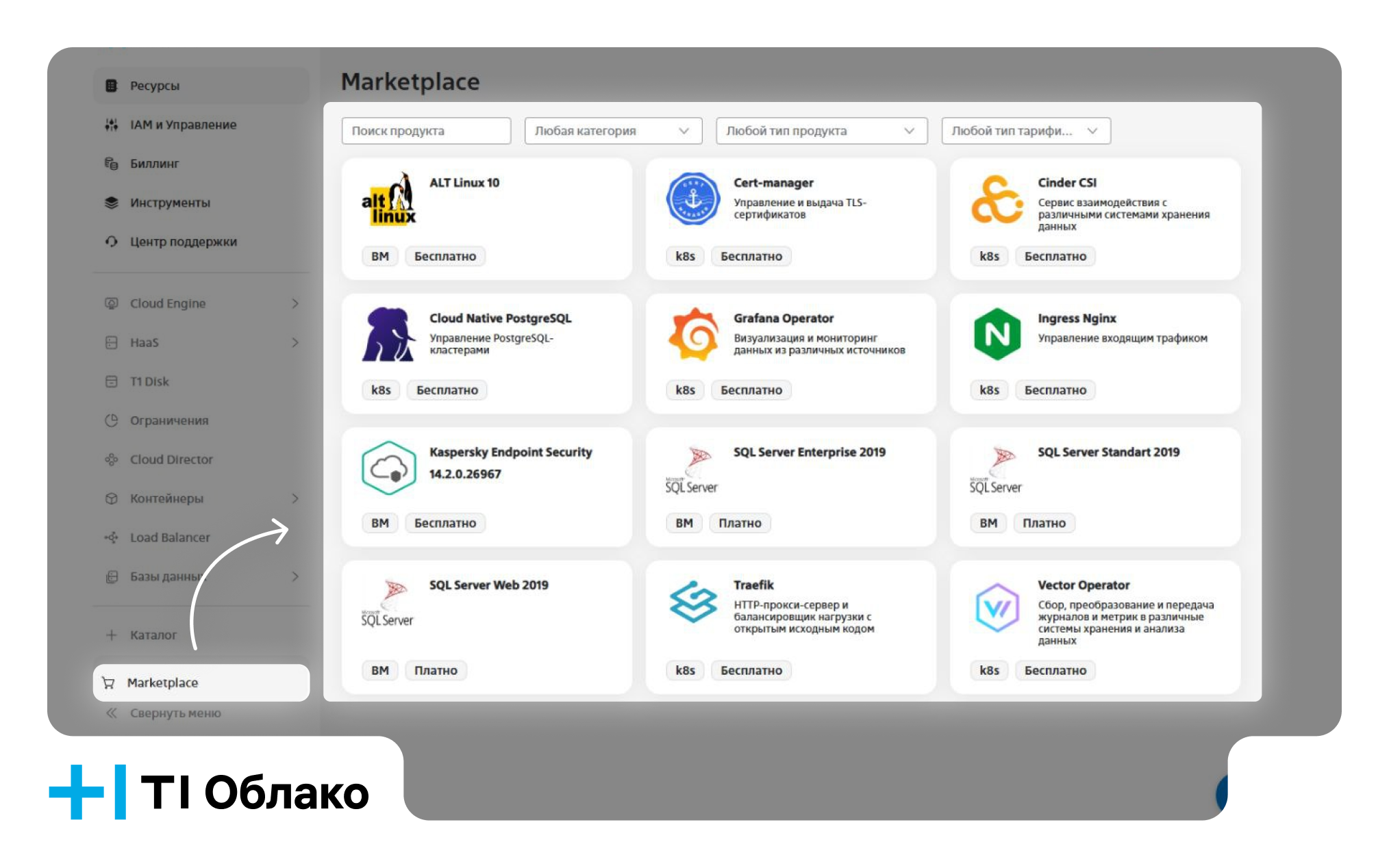Open Cloud Director in sidebar
Screen dimensions: 1389x868
click(x=171, y=459)
